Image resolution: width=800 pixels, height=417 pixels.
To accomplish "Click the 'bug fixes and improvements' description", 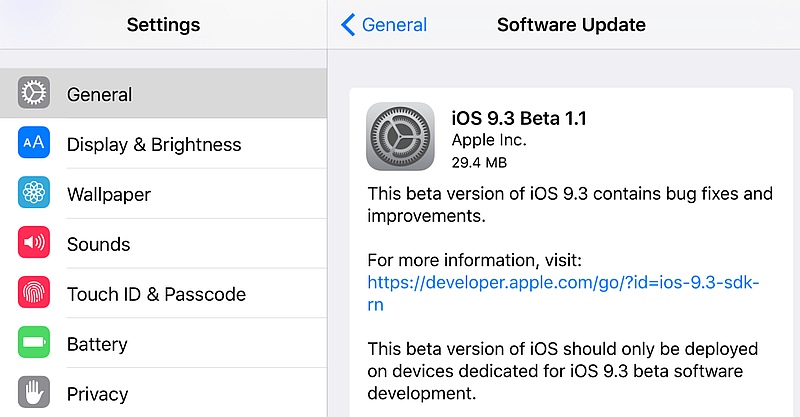I will [x=570, y=205].
